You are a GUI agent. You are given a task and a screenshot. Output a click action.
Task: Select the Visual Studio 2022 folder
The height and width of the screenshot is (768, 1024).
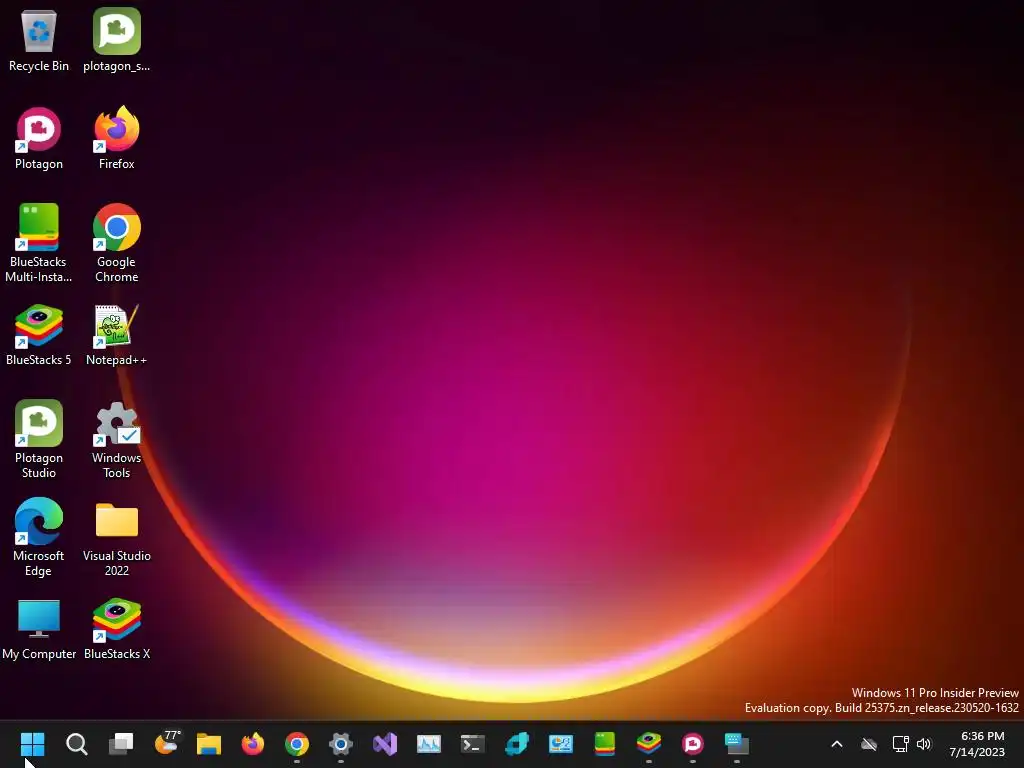(x=116, y=537)
